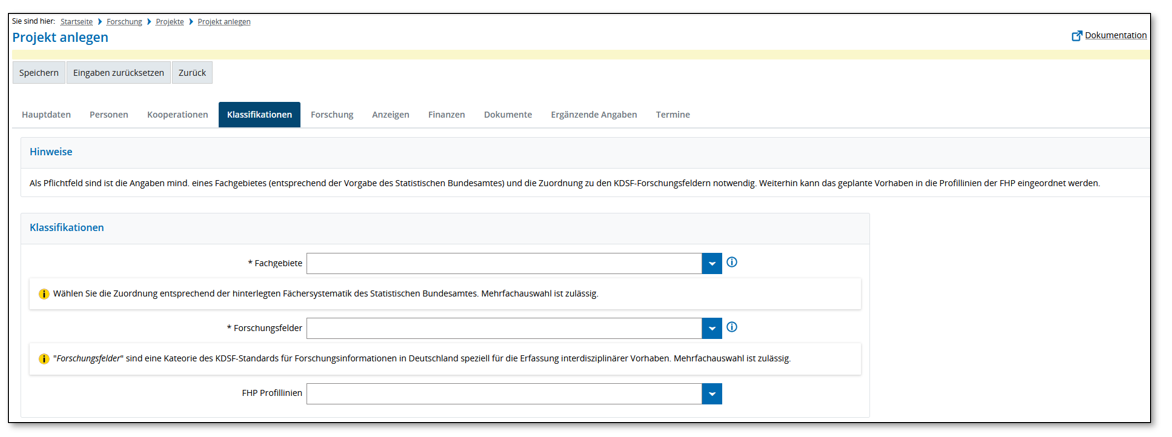Image resolution: width=1172 pixels, height=437 pixels.
Task: Select the Forschung tab
Action: point(332,115)
